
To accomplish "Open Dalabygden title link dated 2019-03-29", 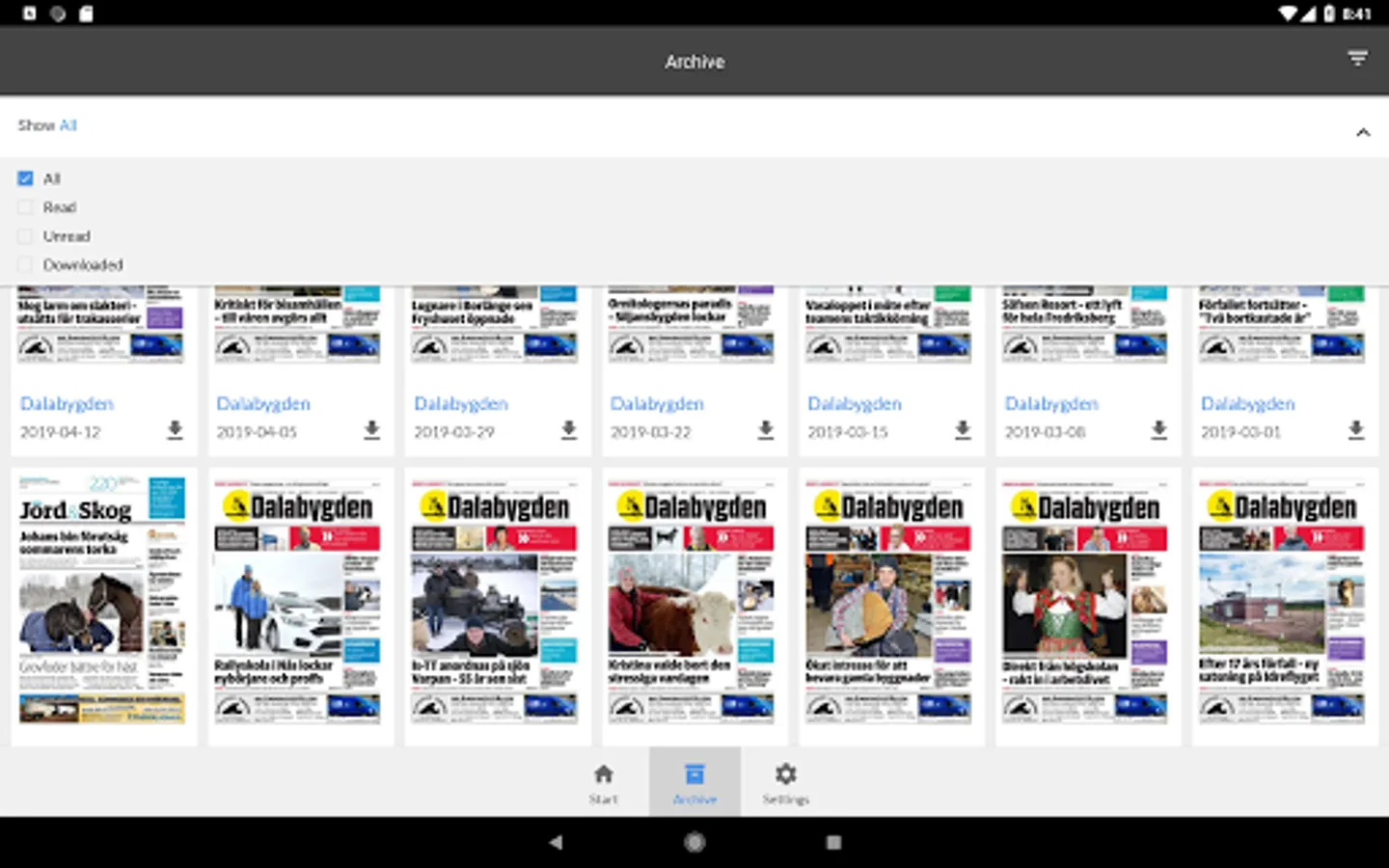I will point(461,403).
